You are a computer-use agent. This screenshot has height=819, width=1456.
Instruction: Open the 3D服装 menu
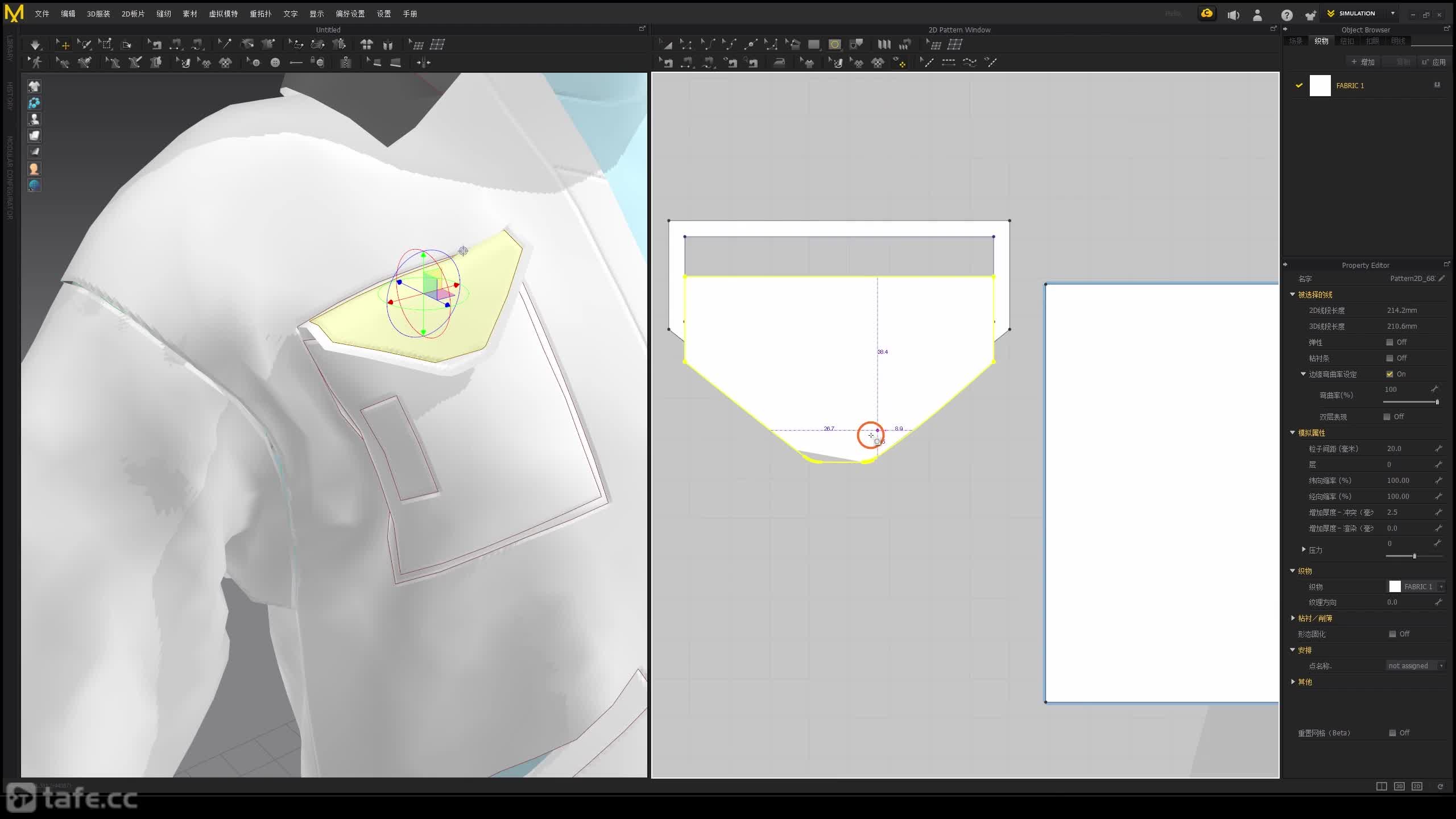tap(98, 14)
